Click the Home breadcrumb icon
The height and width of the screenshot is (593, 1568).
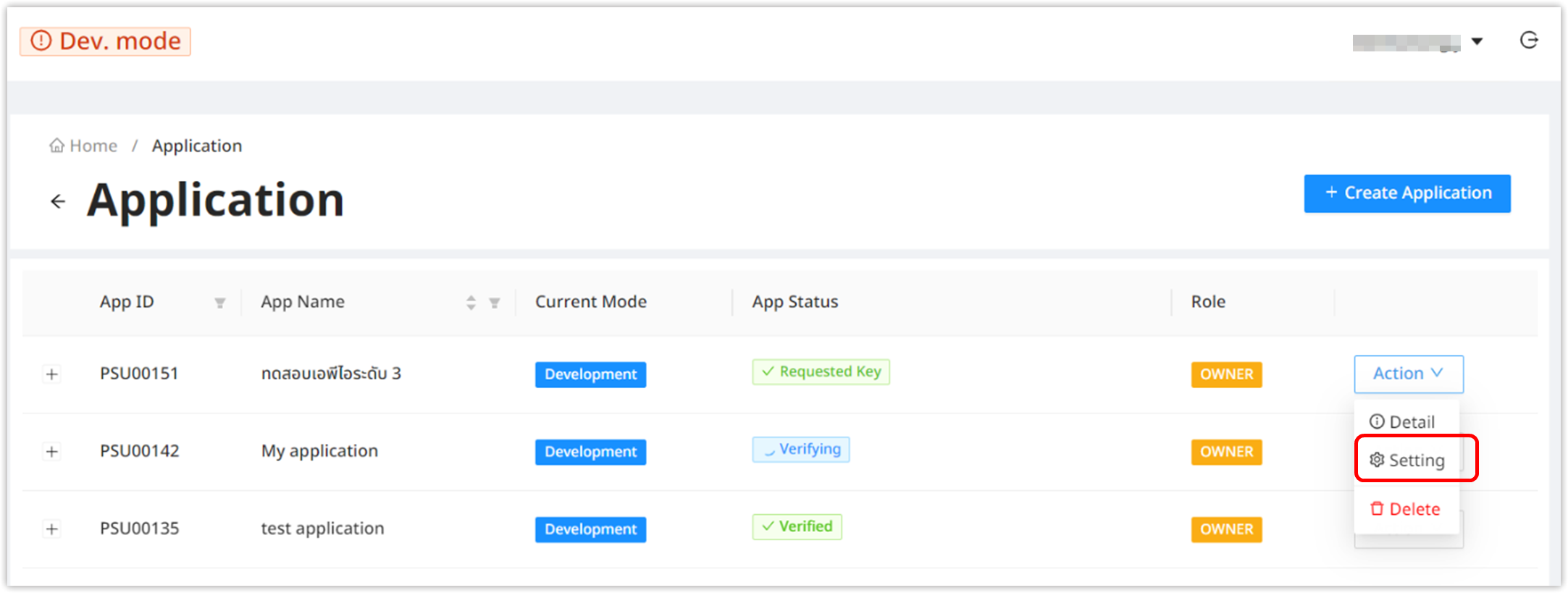56,146
